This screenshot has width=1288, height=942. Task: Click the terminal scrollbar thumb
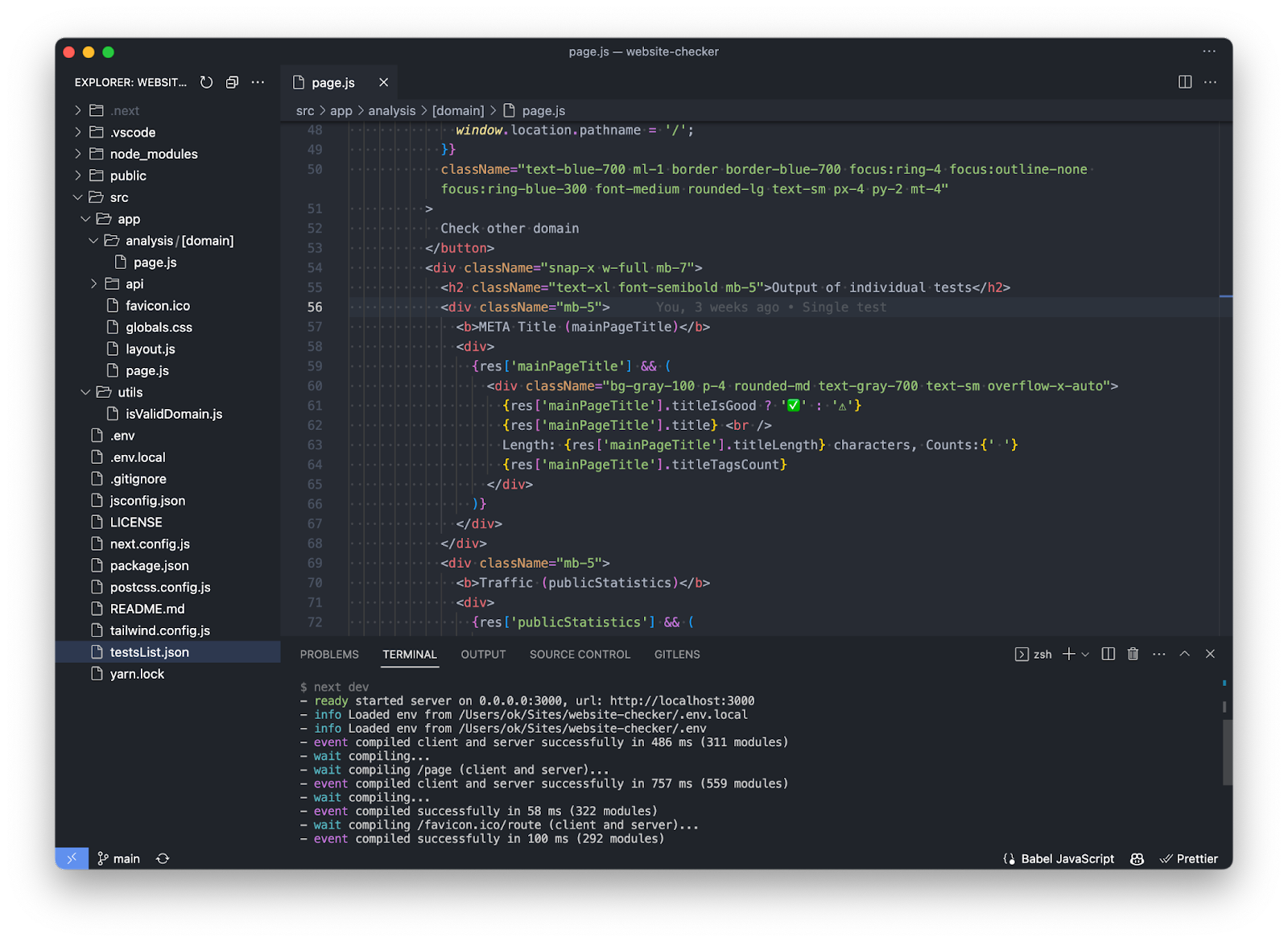(x=1227, y=751)
